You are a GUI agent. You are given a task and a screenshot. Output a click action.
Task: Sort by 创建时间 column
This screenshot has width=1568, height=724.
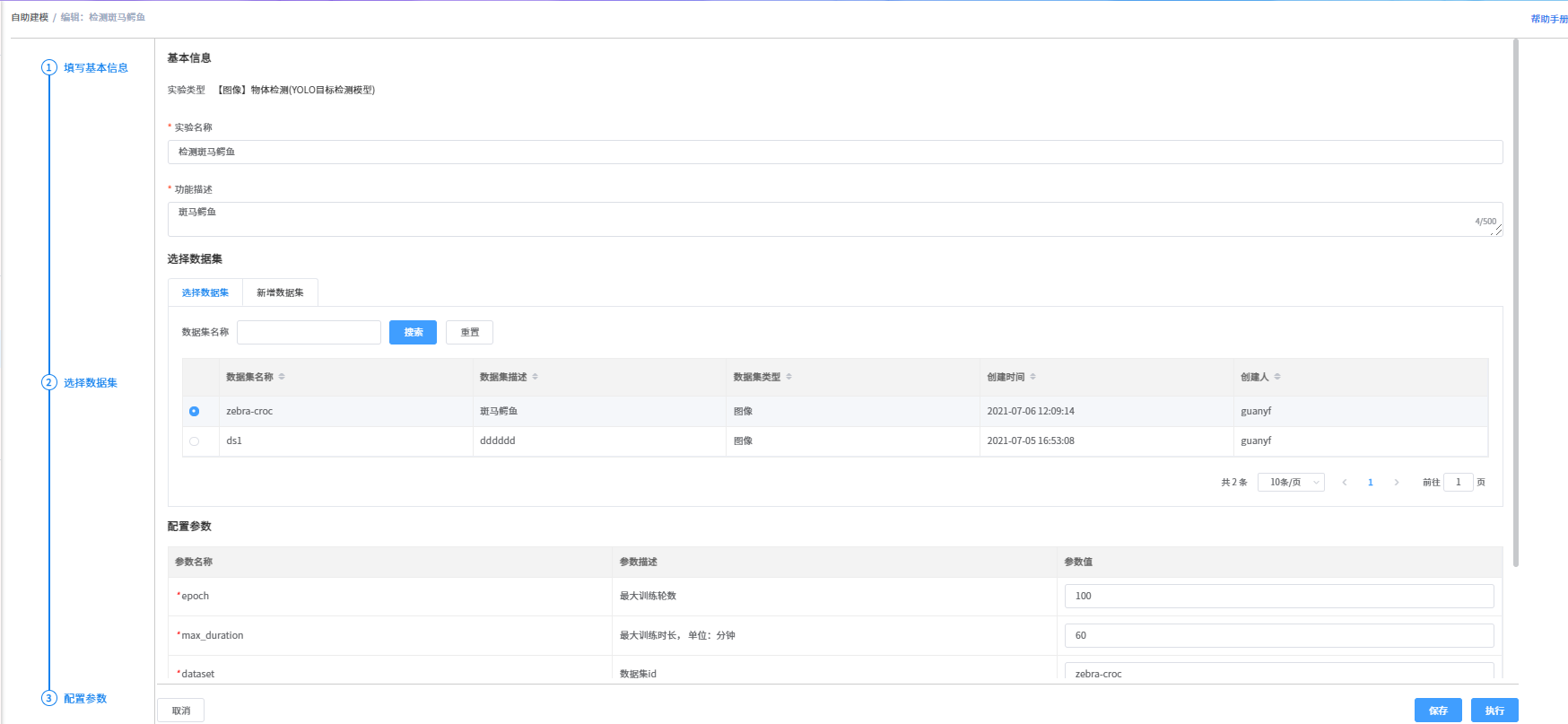point(1033,377)
